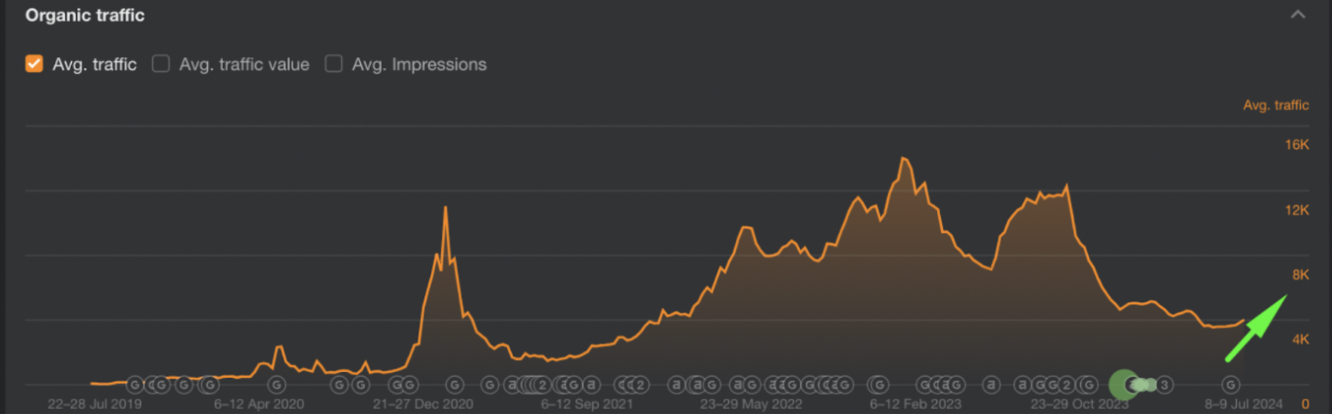Open the G marker above 6–12 Feb 2023
1332x414 pixels.
click(878, 384)
